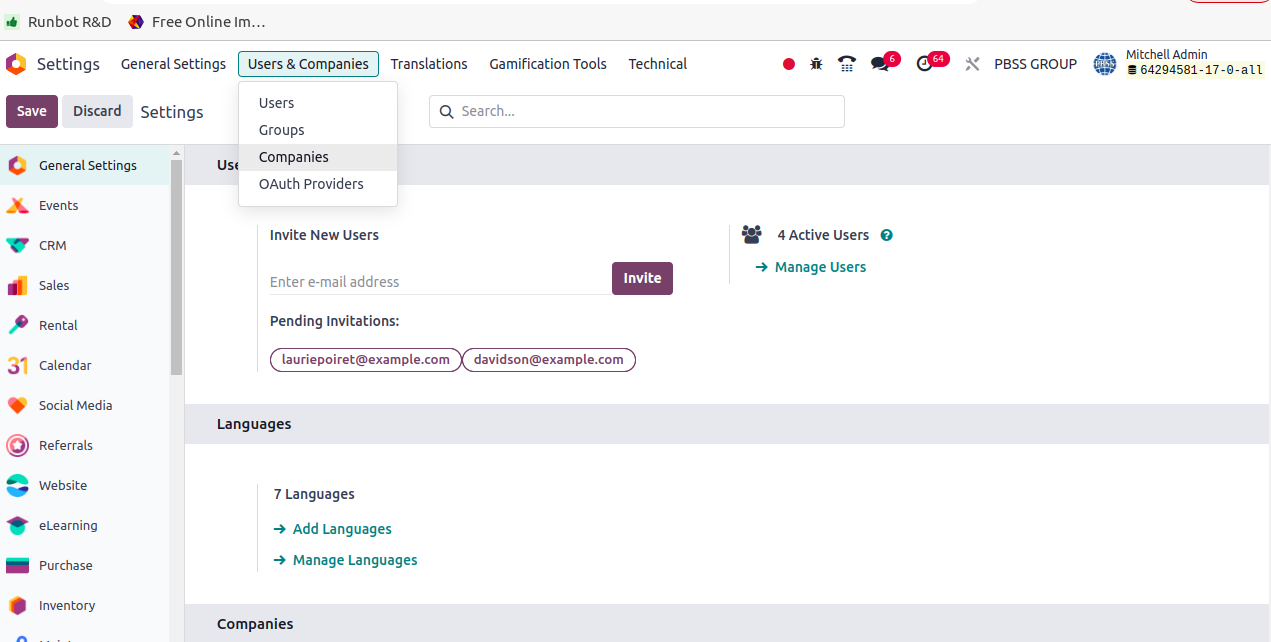Select Groups from the dropdown
1271x642 pixels.
[318, 130]
